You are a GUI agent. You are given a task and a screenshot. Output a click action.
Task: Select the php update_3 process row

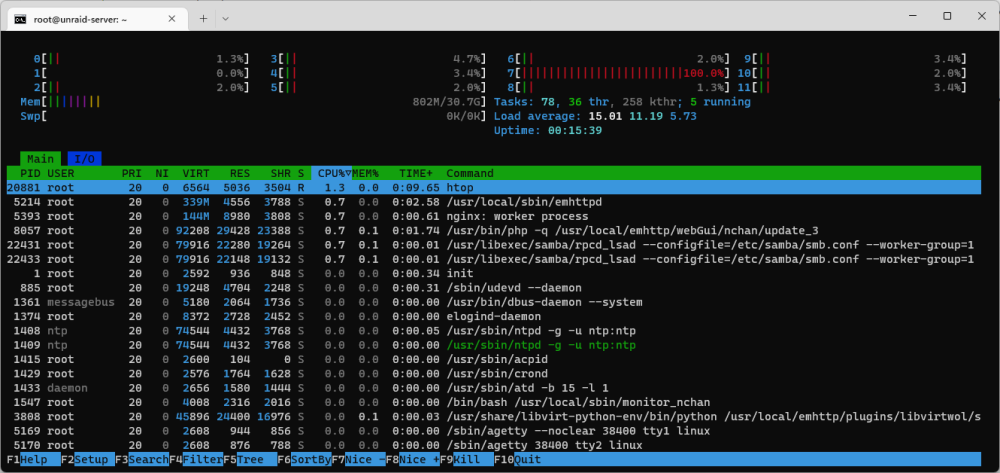coord(494,231)
